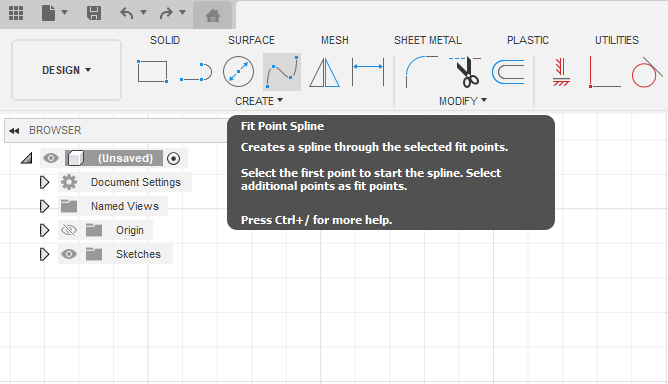The image size is (668, 384).
Task: Choose the Center Diameter Circle tool
Action: pos(238,71)
